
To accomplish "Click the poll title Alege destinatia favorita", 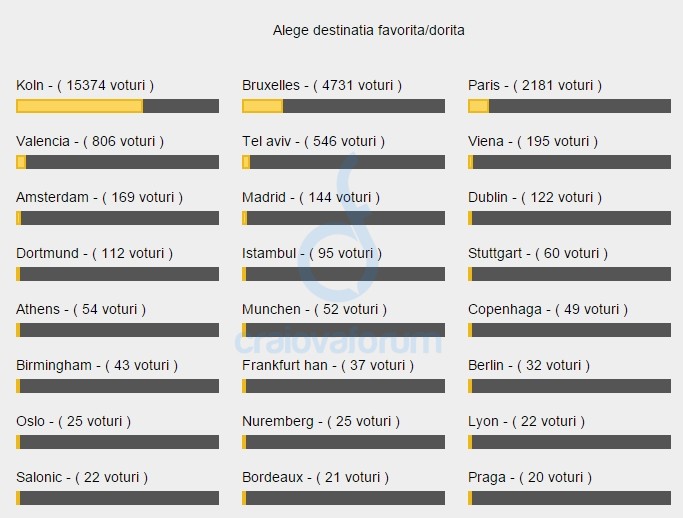I will click(369, 30).
